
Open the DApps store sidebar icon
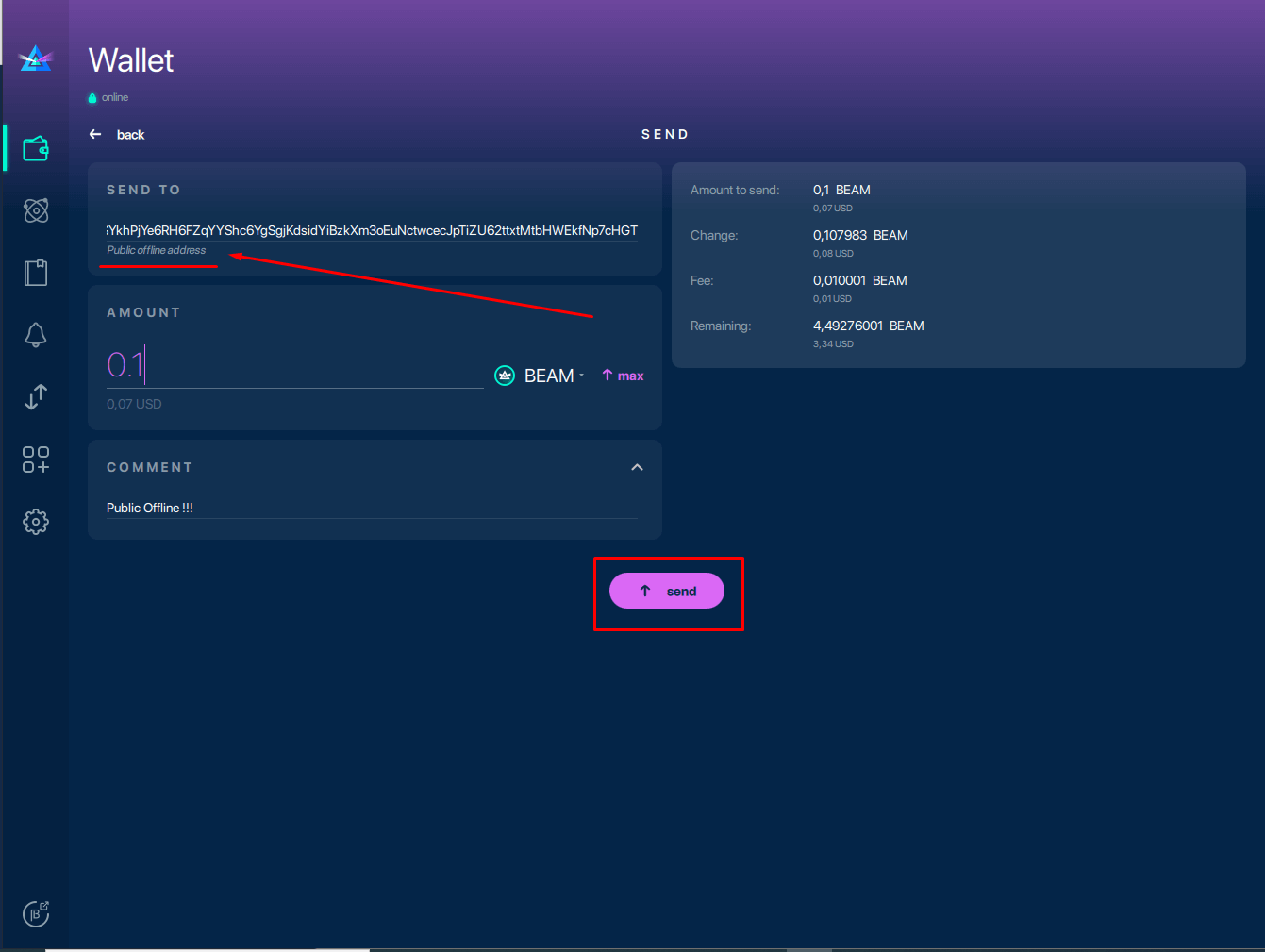36,459
